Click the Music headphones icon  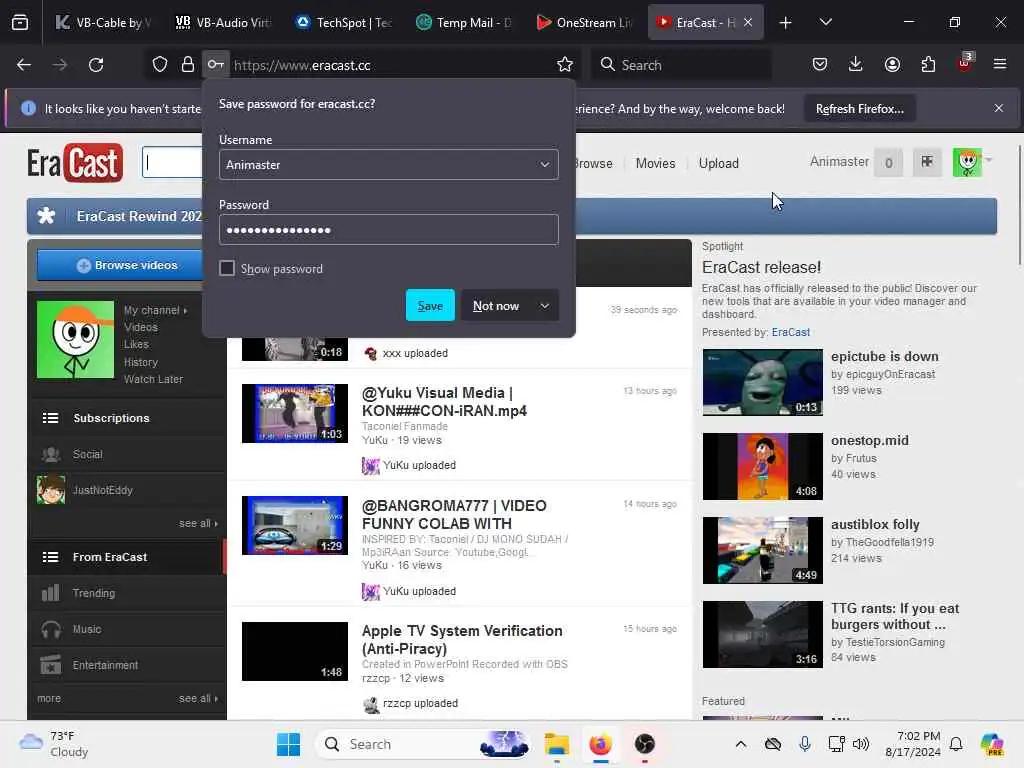51,629
